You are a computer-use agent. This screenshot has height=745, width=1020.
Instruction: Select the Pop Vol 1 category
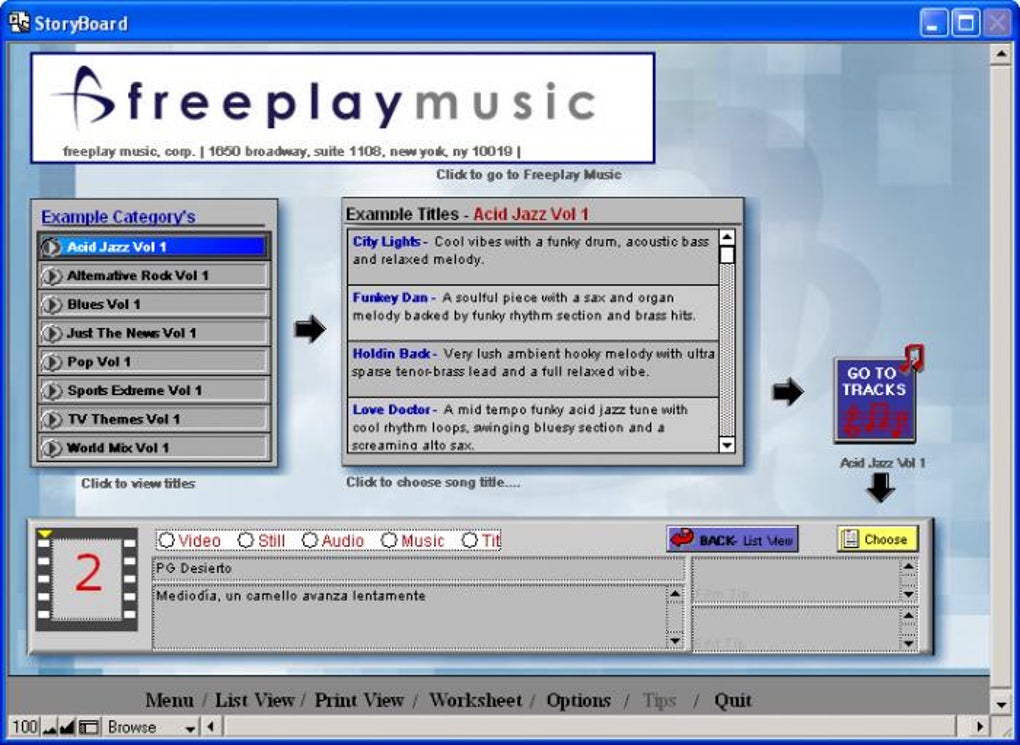pos(154,362)
